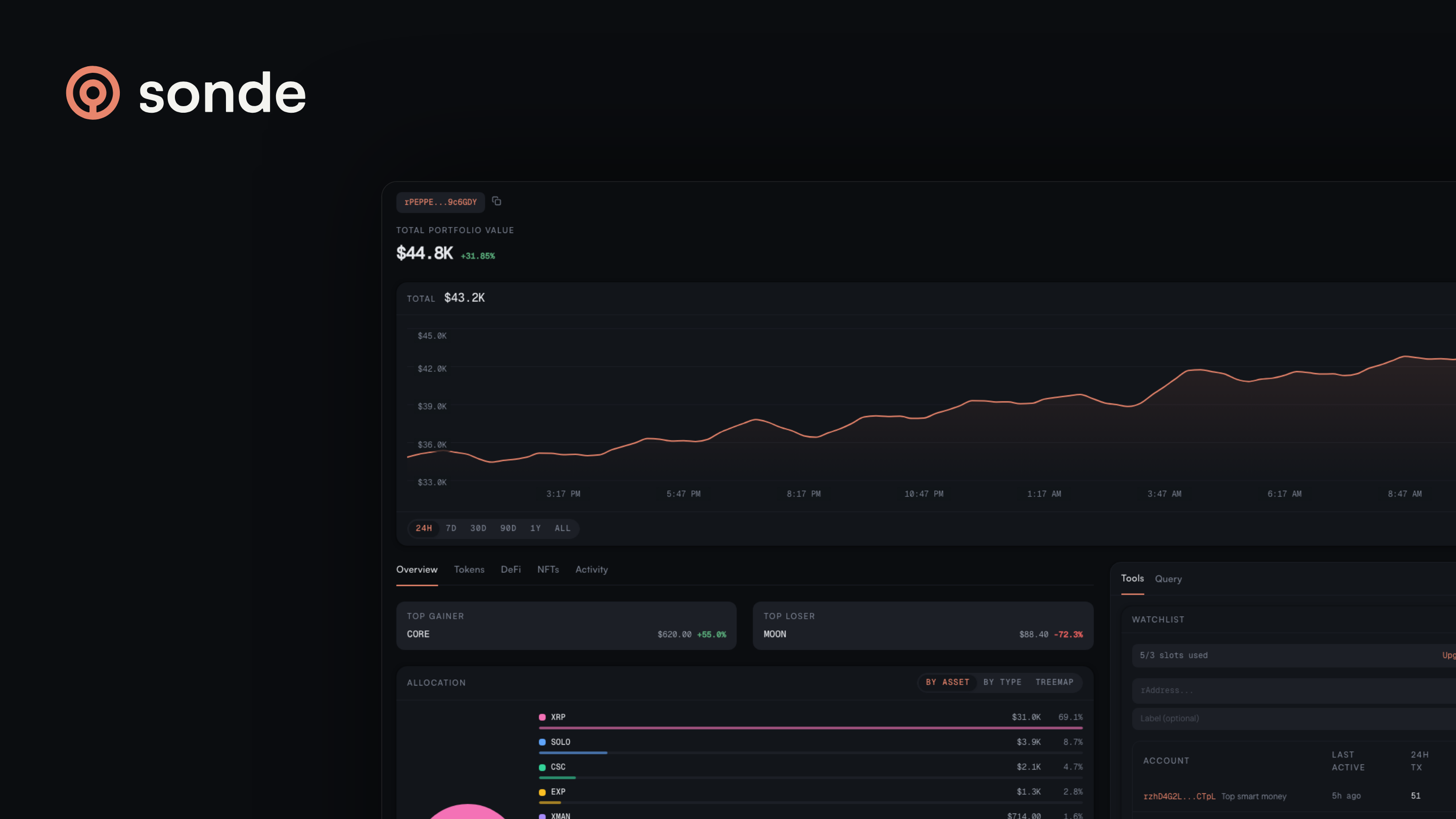Click the LAST ACTIVE column header
This screenshot has width=1456, height=819.
(x=1348, y=761)
